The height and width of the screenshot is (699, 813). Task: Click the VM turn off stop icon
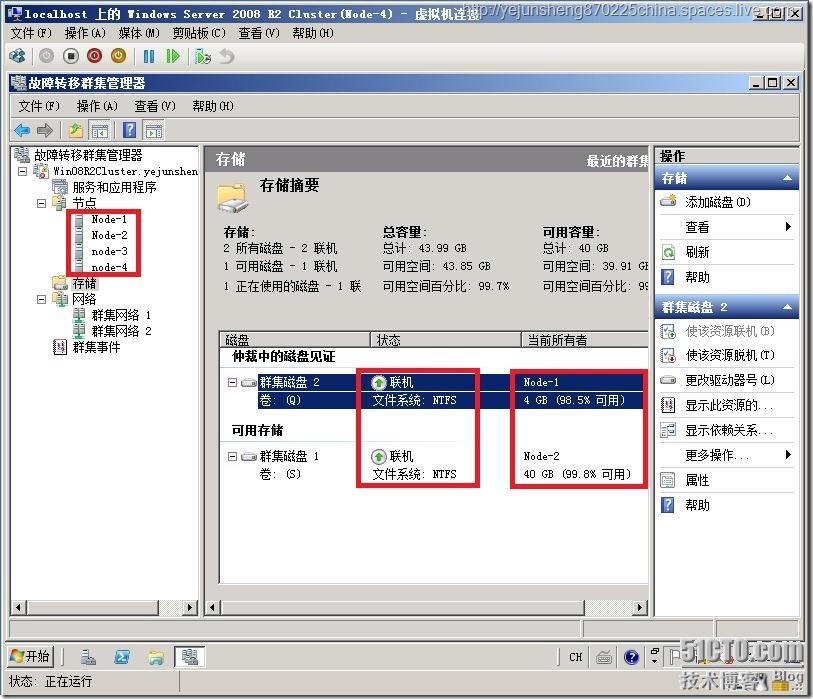71,56
